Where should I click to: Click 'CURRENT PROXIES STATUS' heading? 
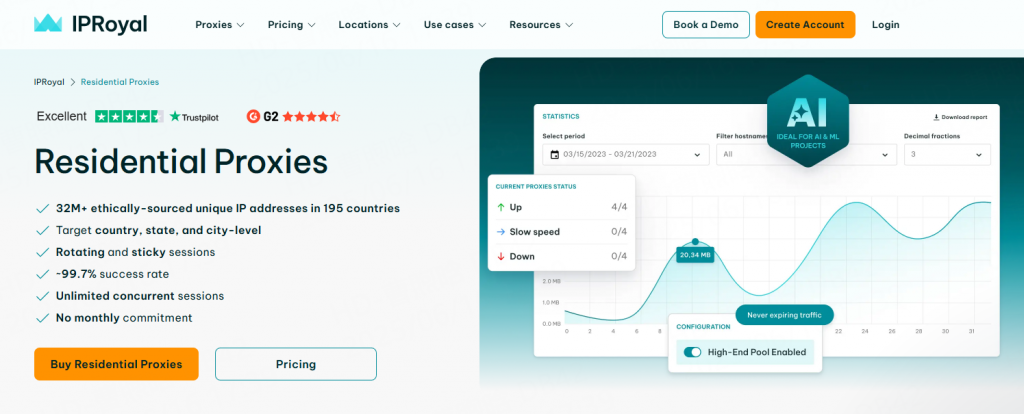(536, 187)
